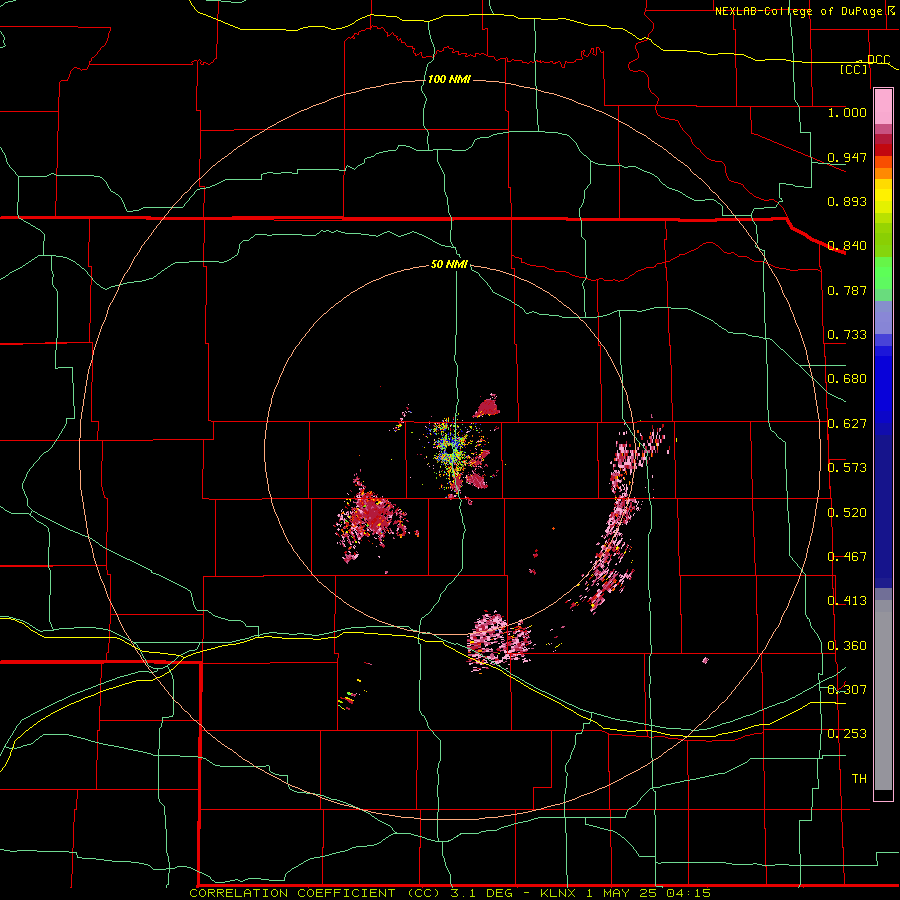Click the bright green segment of color bar
The image size is (900, 900).
coord(883,273)
